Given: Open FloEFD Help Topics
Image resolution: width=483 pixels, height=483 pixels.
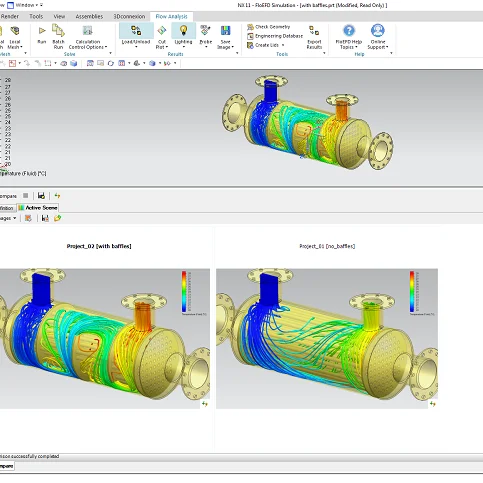Looking at the screenshot, I should [349, 37].
